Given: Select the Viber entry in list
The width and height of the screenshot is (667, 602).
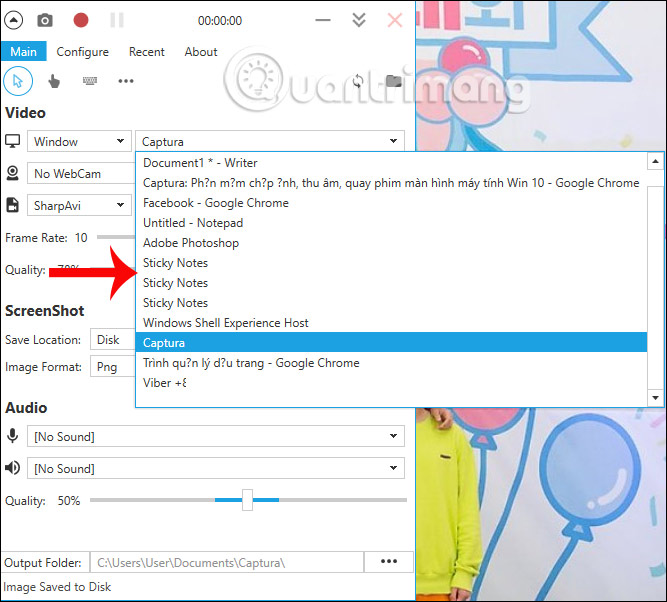Looking at the screenshot, I should coord(391,383).
